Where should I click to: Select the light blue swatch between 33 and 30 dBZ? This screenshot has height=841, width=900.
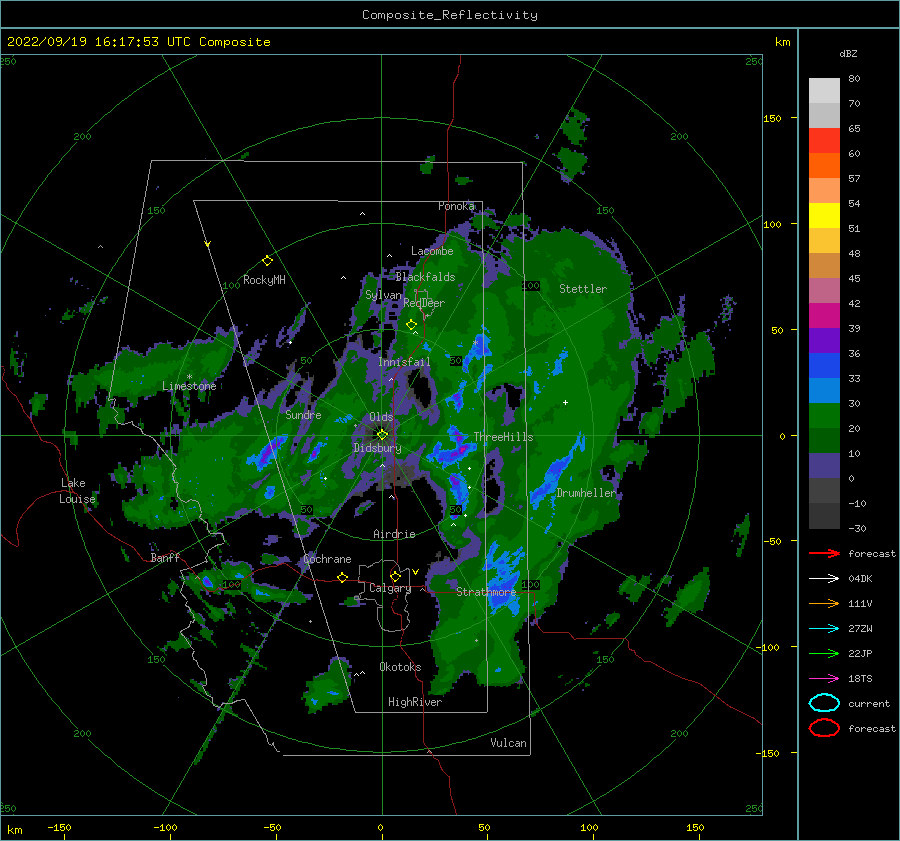[x=824, y=390]
